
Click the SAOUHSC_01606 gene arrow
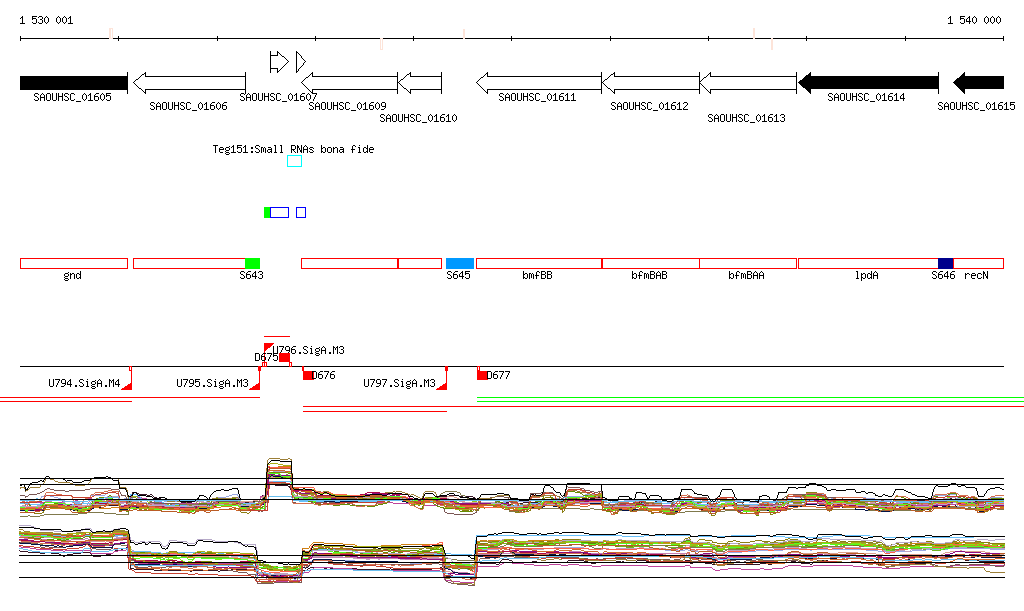[x=189, y=82]
